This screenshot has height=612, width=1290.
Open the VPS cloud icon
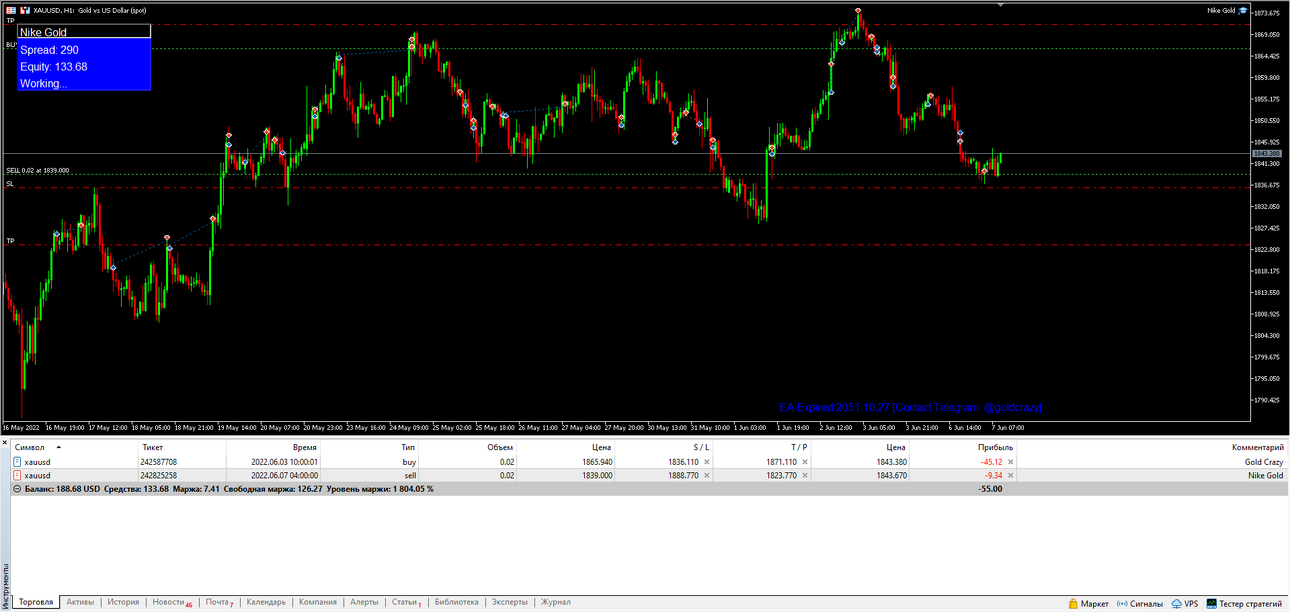pos(1177,604)
